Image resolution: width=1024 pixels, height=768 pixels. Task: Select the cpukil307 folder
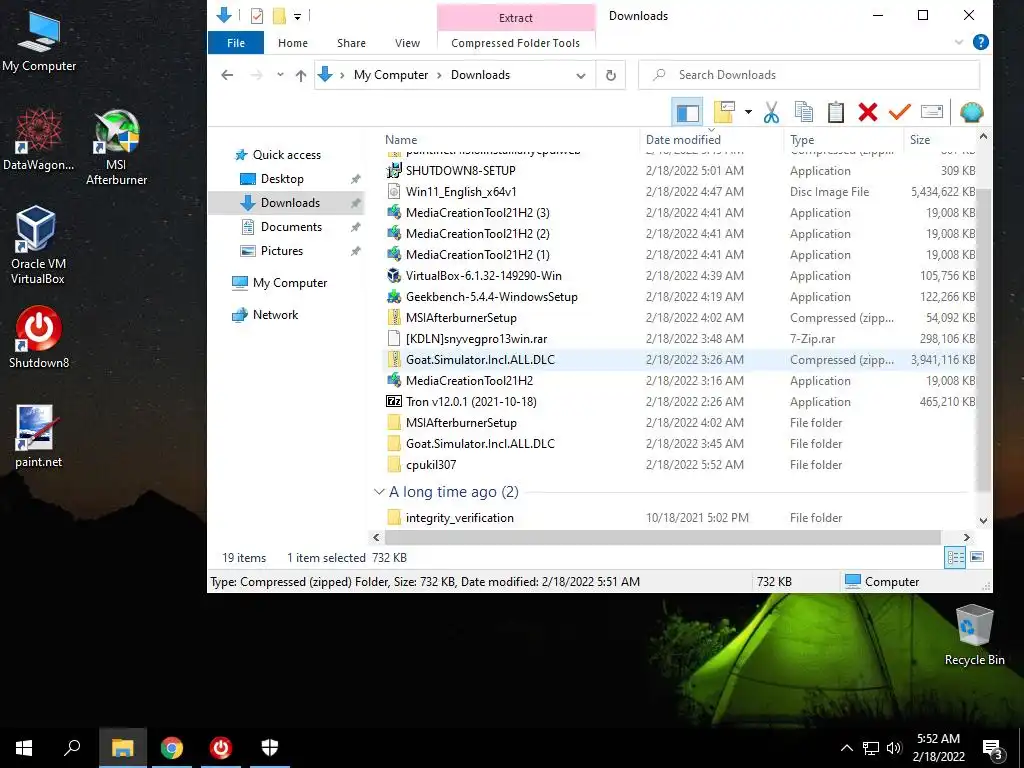[x=431, y=465]
